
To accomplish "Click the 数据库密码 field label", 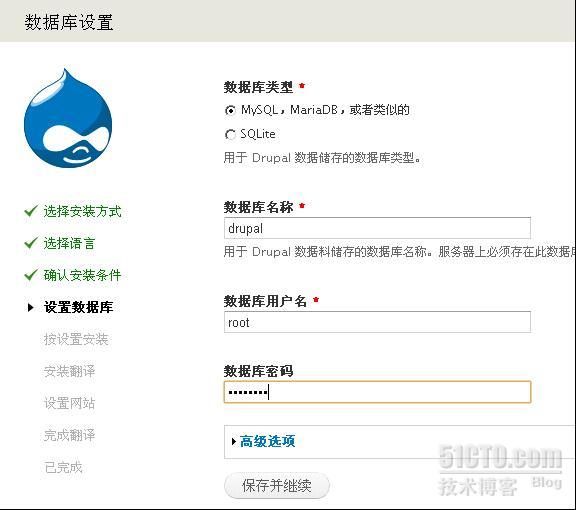I will (258, 371).
